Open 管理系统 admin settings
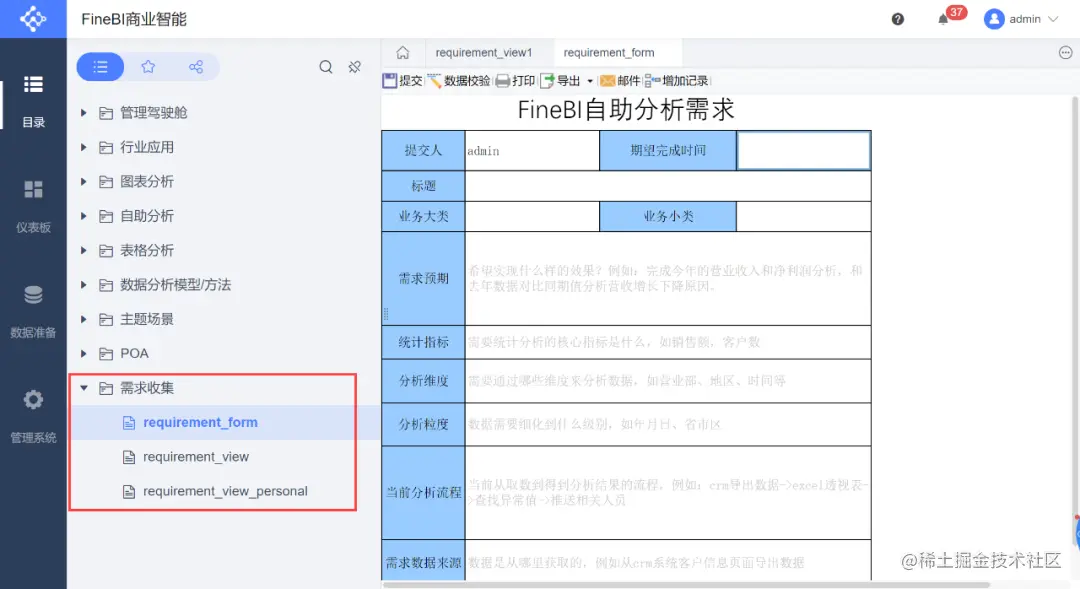1080x589 pixels. (x=33, y=413)
